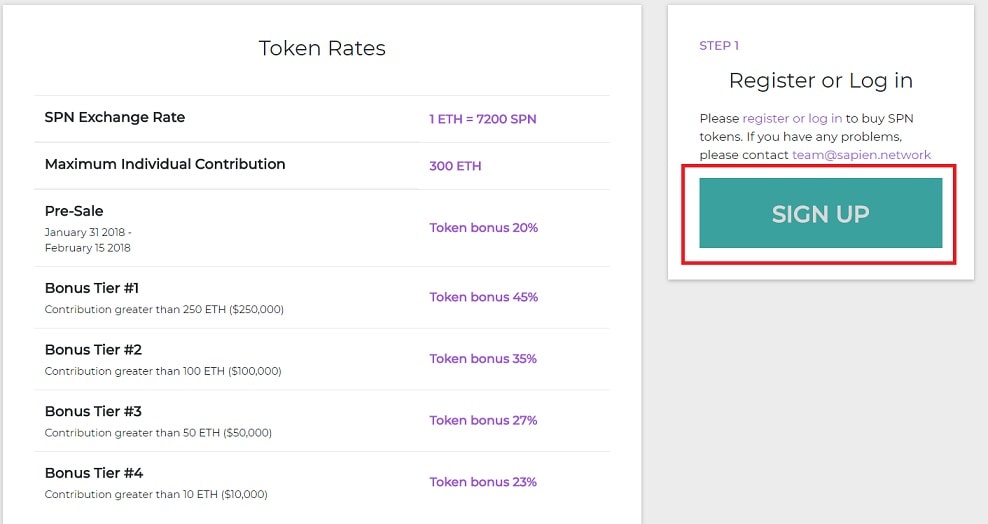Click 'Contribution greater than 10 ETH' text
Viewport: 988px width, 524px height.
[131, 495]
